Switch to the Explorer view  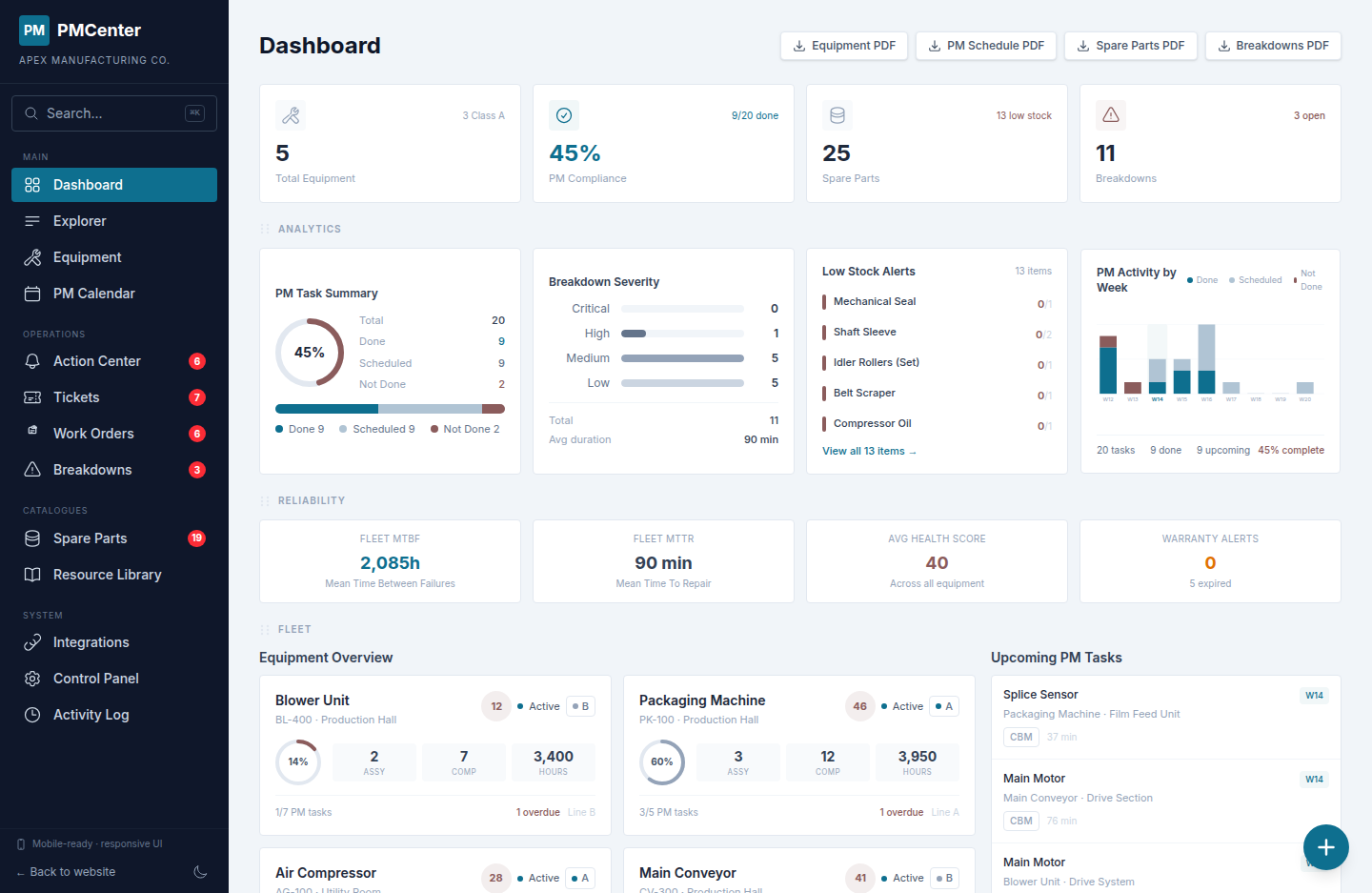(80, 220)
